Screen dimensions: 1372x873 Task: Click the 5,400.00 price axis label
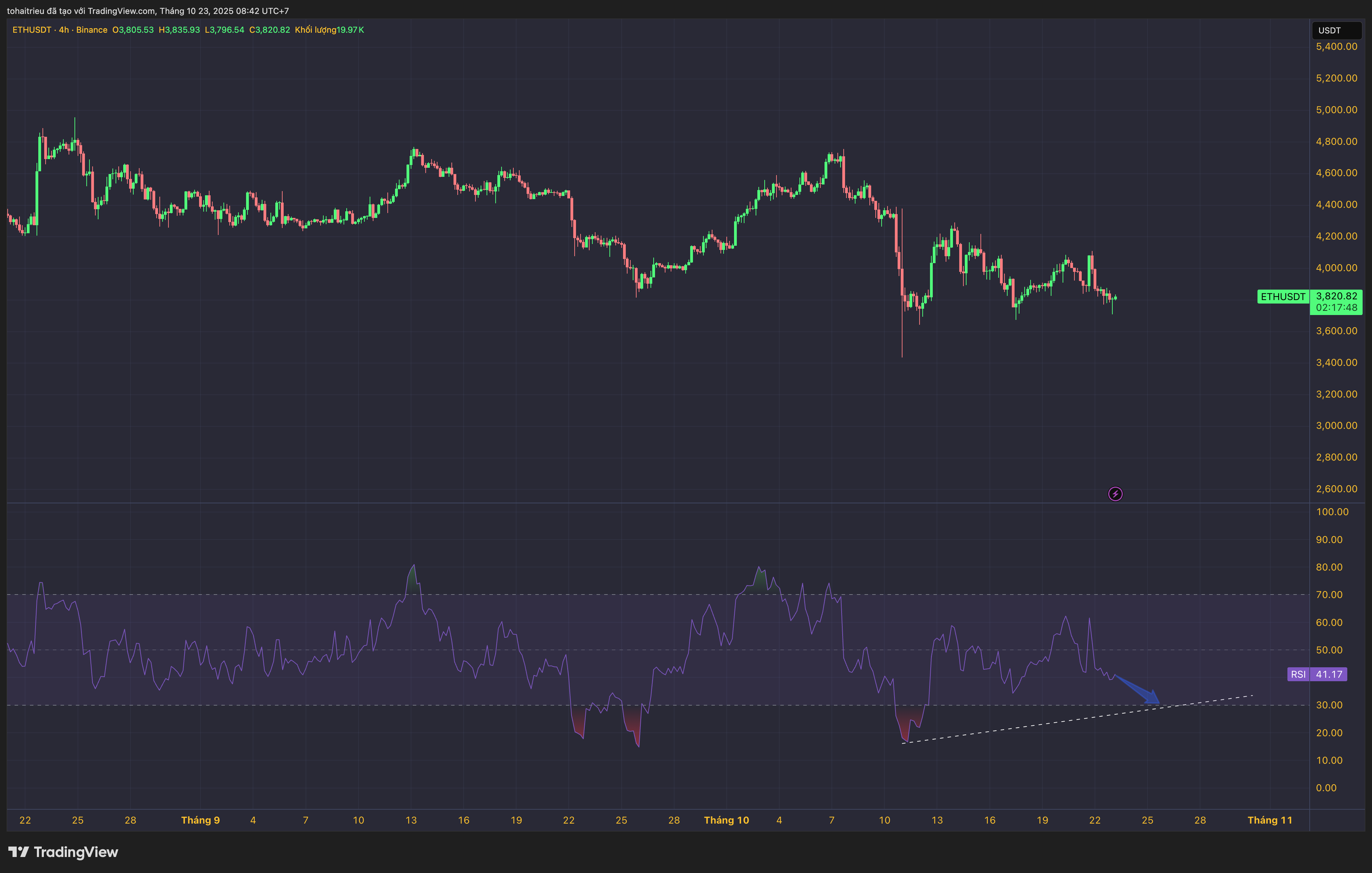(1336, 47)
